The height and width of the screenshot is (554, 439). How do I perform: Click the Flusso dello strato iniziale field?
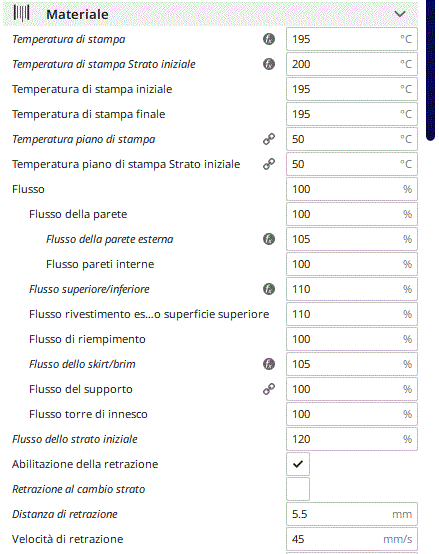[x=352, y=439]
